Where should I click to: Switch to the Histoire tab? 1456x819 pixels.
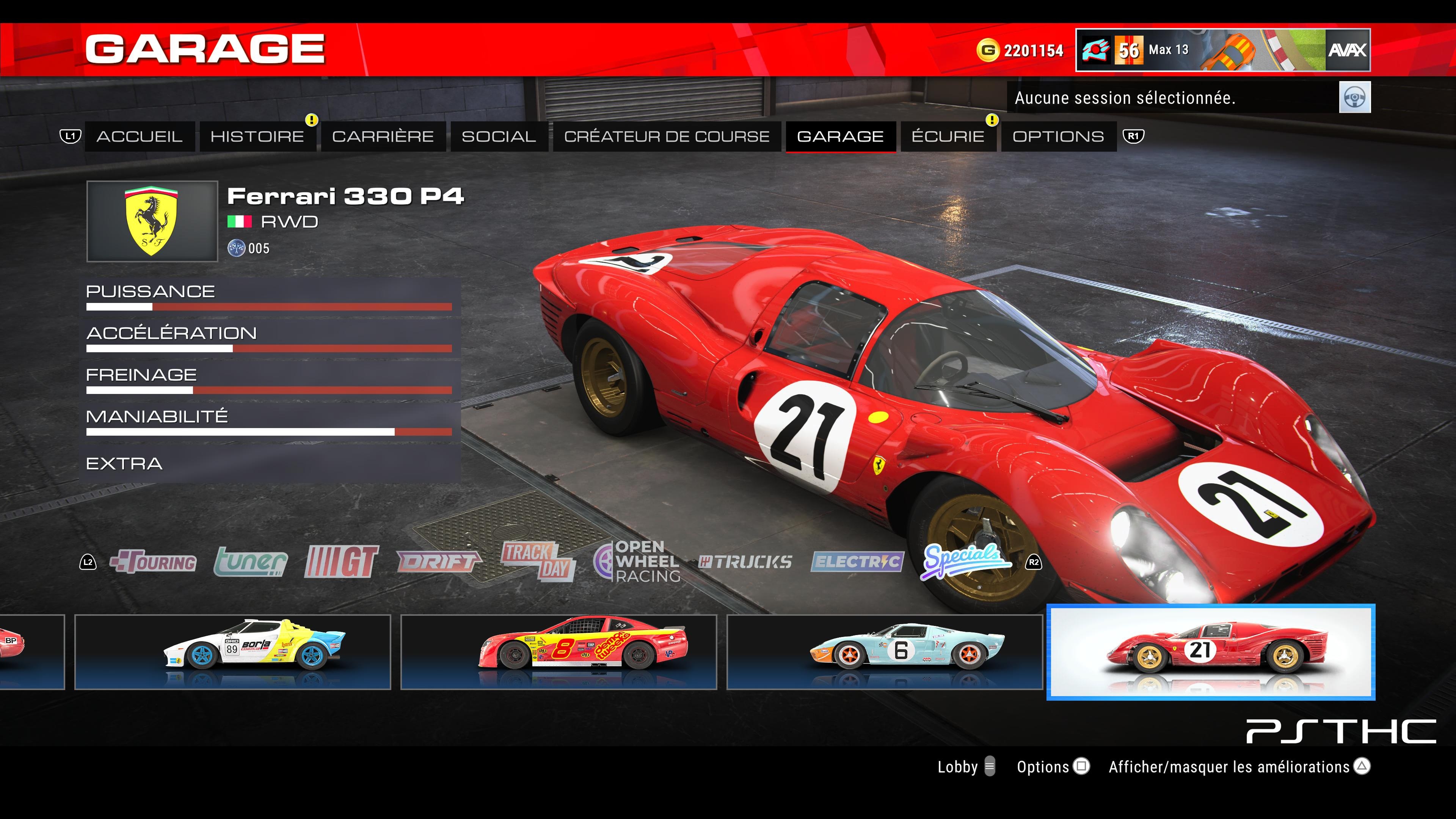[x=257, y=136]
